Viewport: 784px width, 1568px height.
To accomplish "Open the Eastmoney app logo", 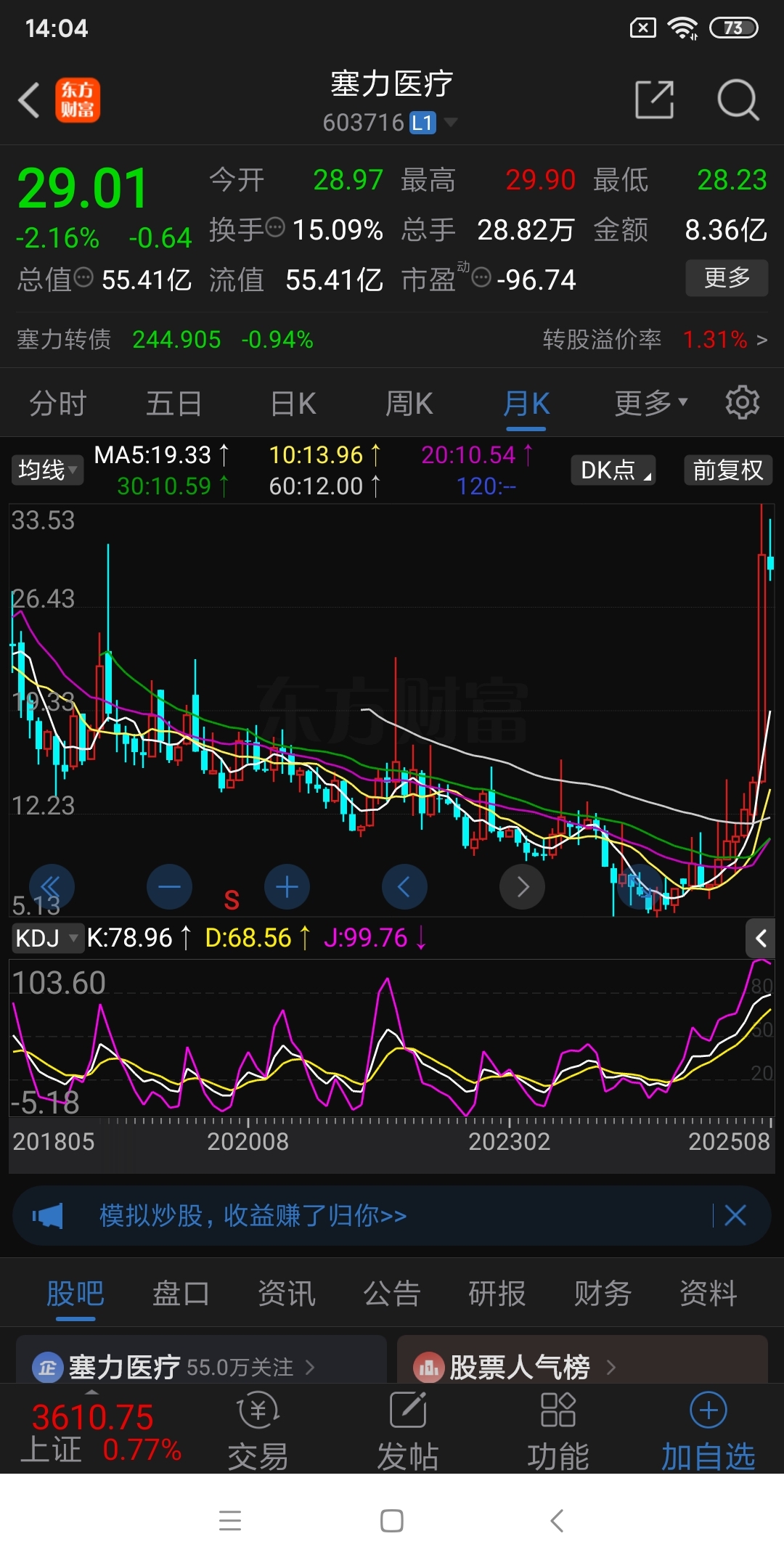I will pos(78,99).
